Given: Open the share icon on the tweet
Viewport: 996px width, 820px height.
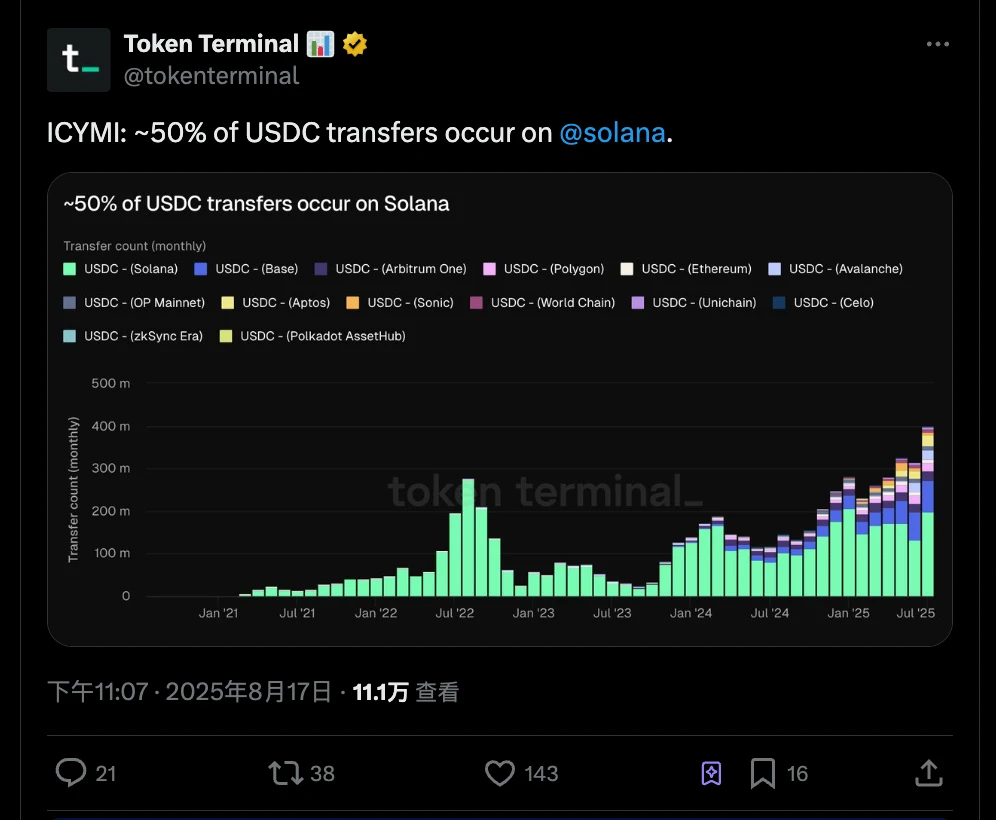Looking at the screenshot, I should [928, 773].
